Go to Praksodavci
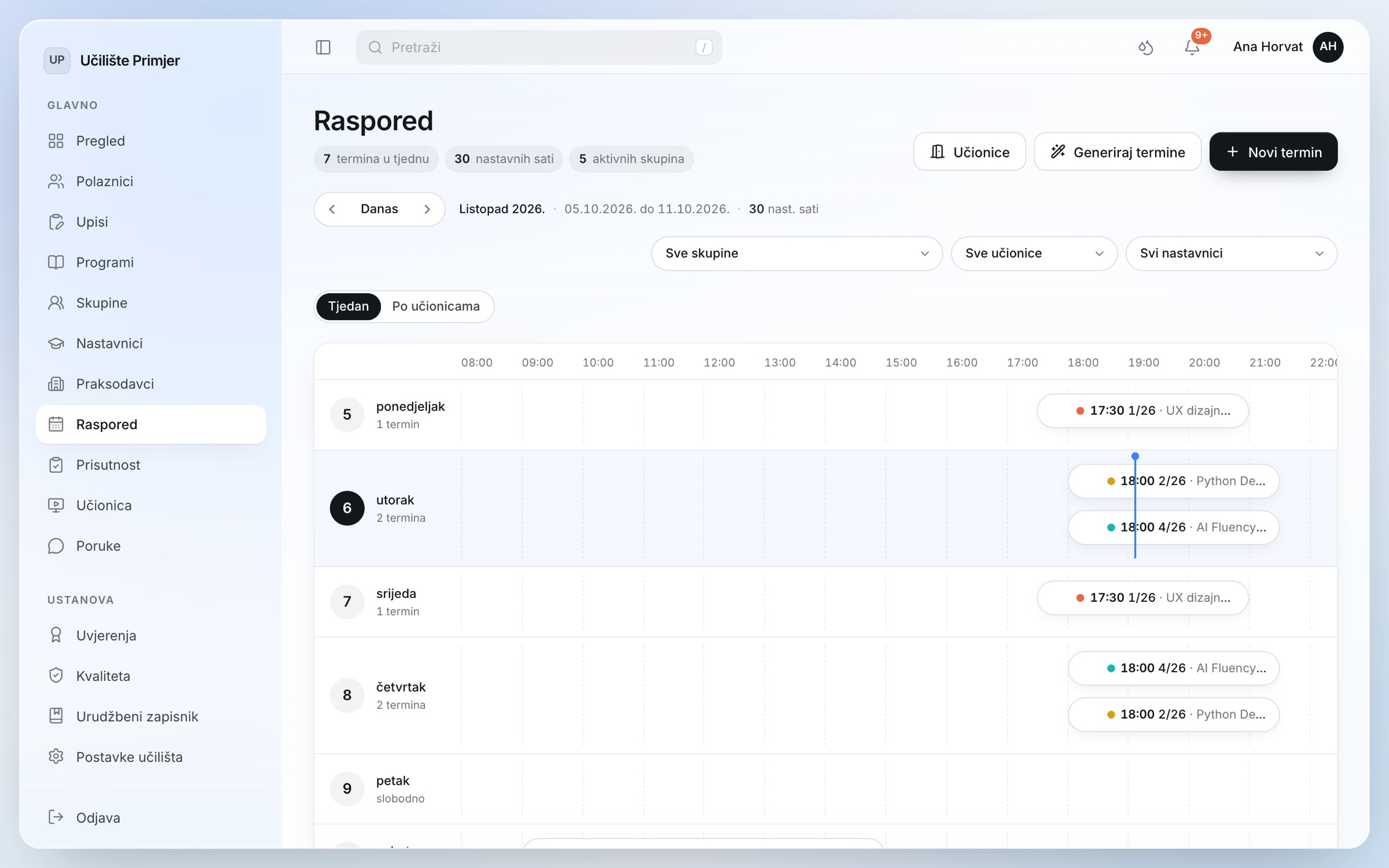The width and height of the screenshot is (1389, 868). [150, 384]
